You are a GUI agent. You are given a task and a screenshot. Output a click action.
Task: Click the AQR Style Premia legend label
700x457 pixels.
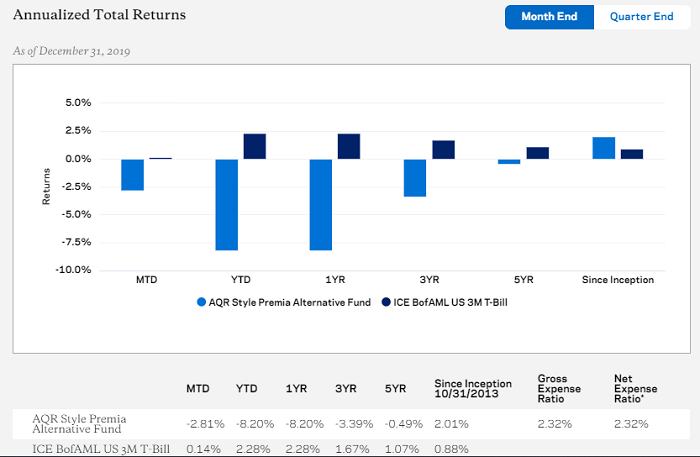pyautogui.click(x=290, y=303)
